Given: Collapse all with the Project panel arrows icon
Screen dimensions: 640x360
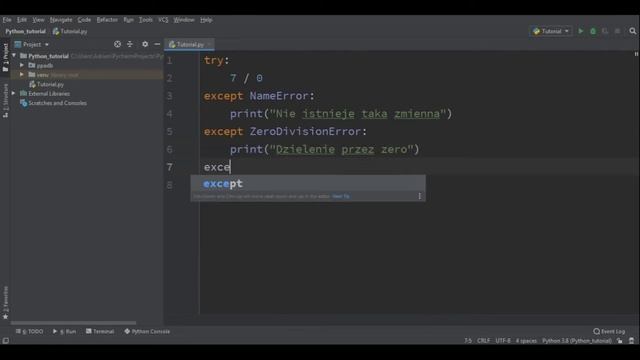Looking at the screenshot, I should [x=130, y=44].
